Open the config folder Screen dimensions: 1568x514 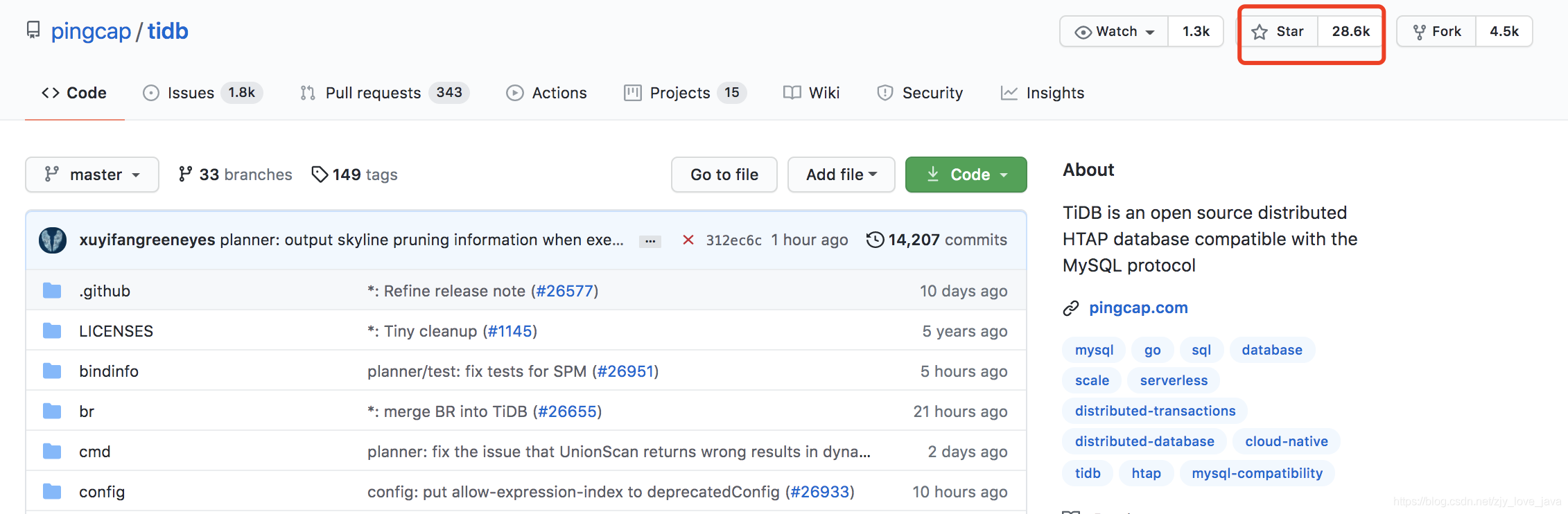tap(102, 492)
